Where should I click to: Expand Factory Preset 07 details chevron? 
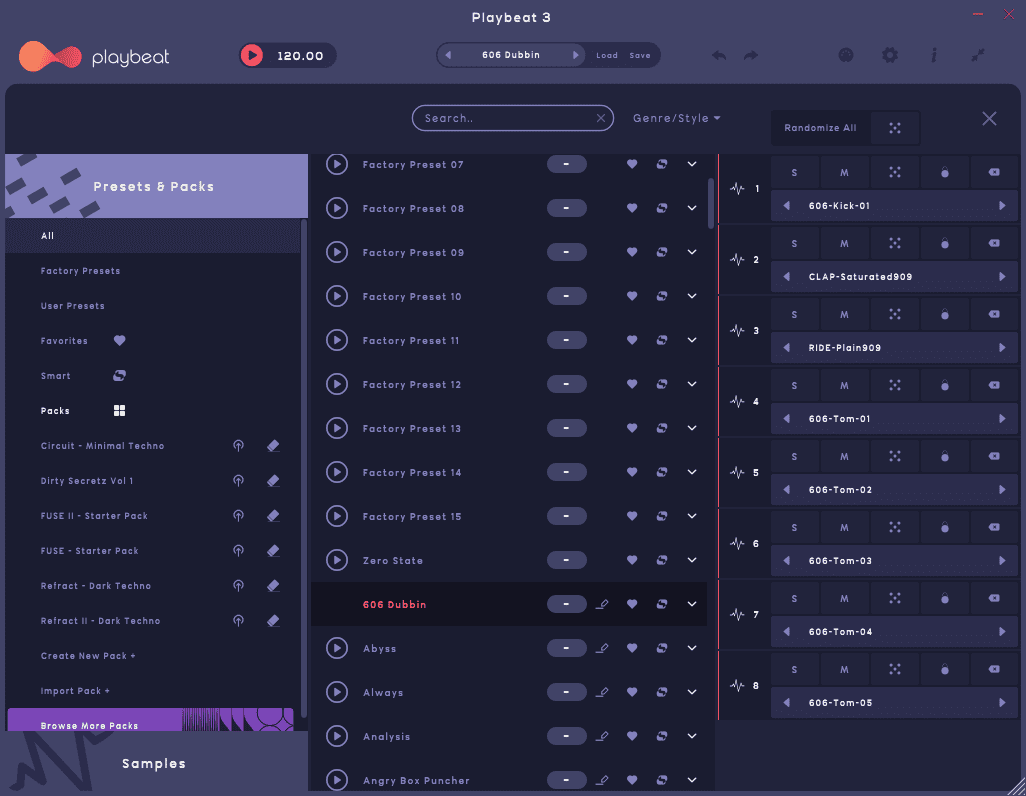(692, 164)
